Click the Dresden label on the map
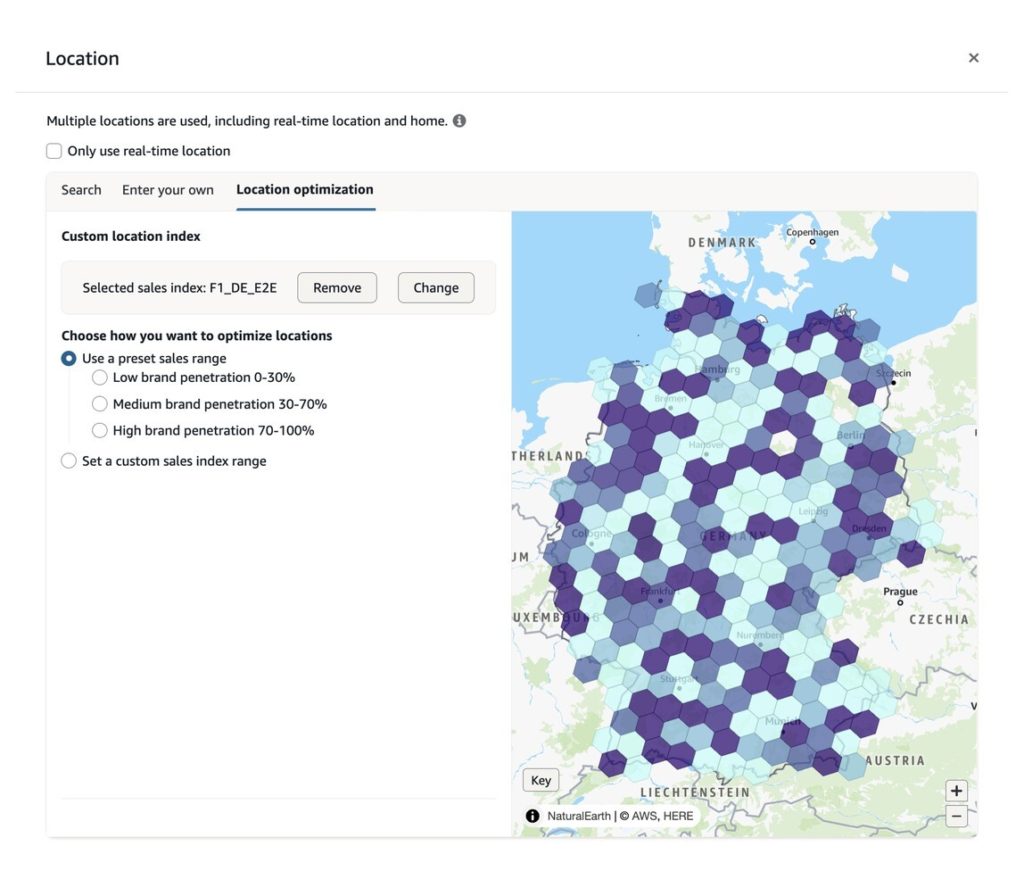The height and width of the screenshot is (871, 1024). pos(869,528)
